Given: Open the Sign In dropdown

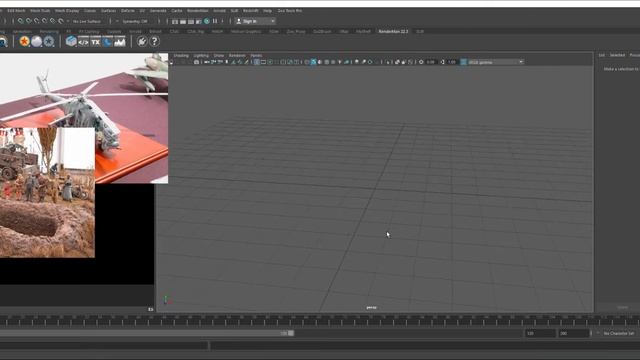Looking at the screenshot, I should click(256, 21).
